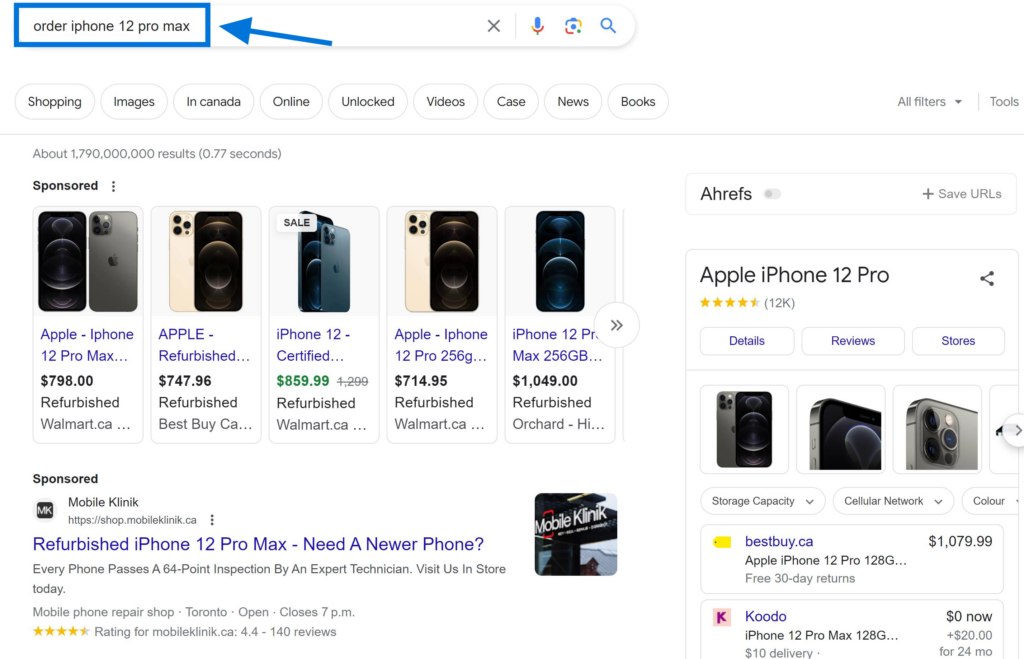Image resolution: width=1024 pixels, height=659 pixels.
Task: Click the microphone icon for voice search
Action: point(537,26)
